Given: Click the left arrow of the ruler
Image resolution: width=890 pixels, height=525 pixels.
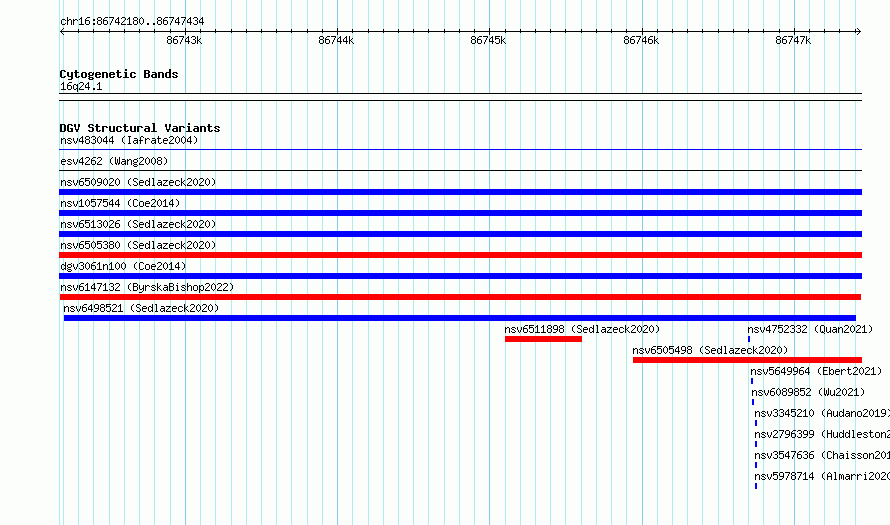Looking at the screenshot, I should [x=62, y=31].
